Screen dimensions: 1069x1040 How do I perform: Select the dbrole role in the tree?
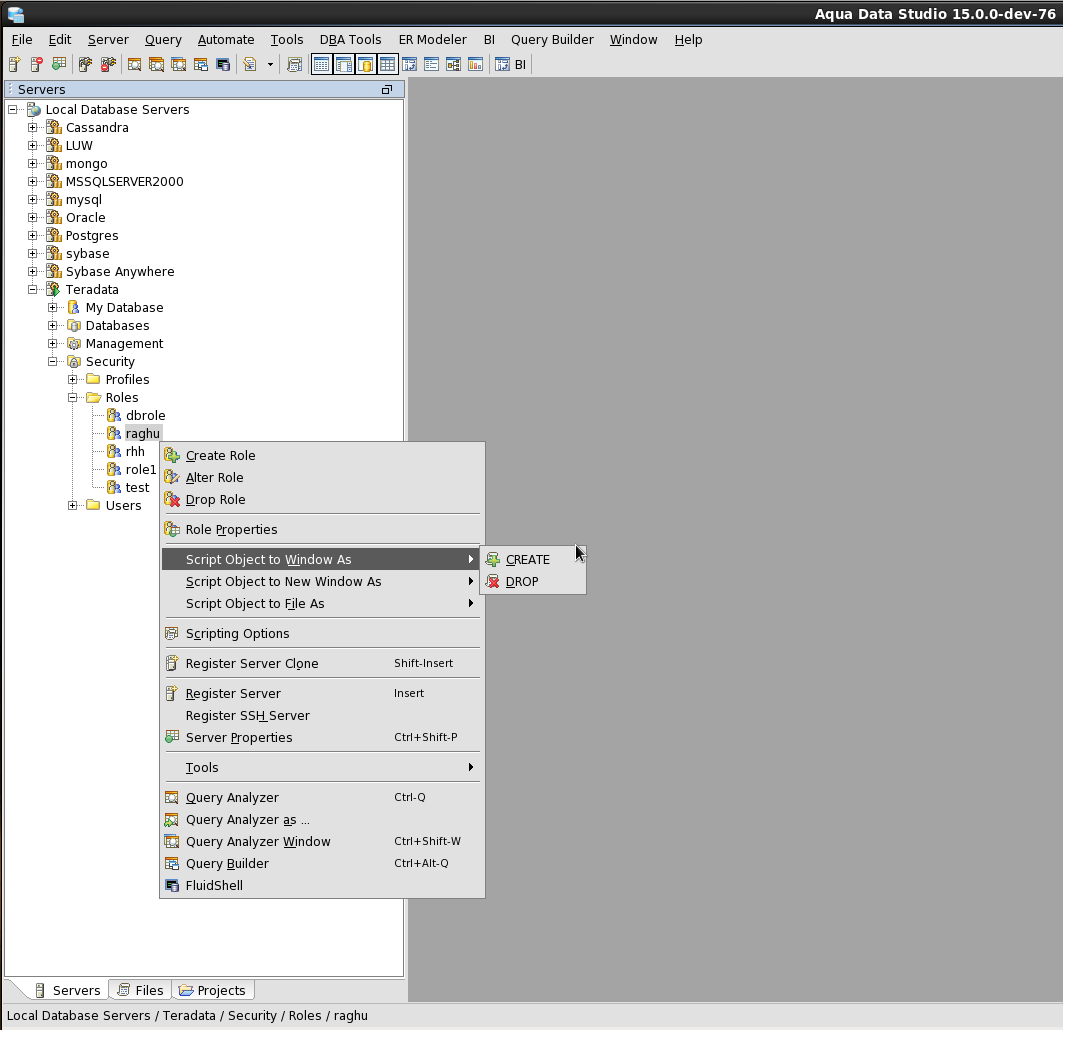[x=145, y=415]
